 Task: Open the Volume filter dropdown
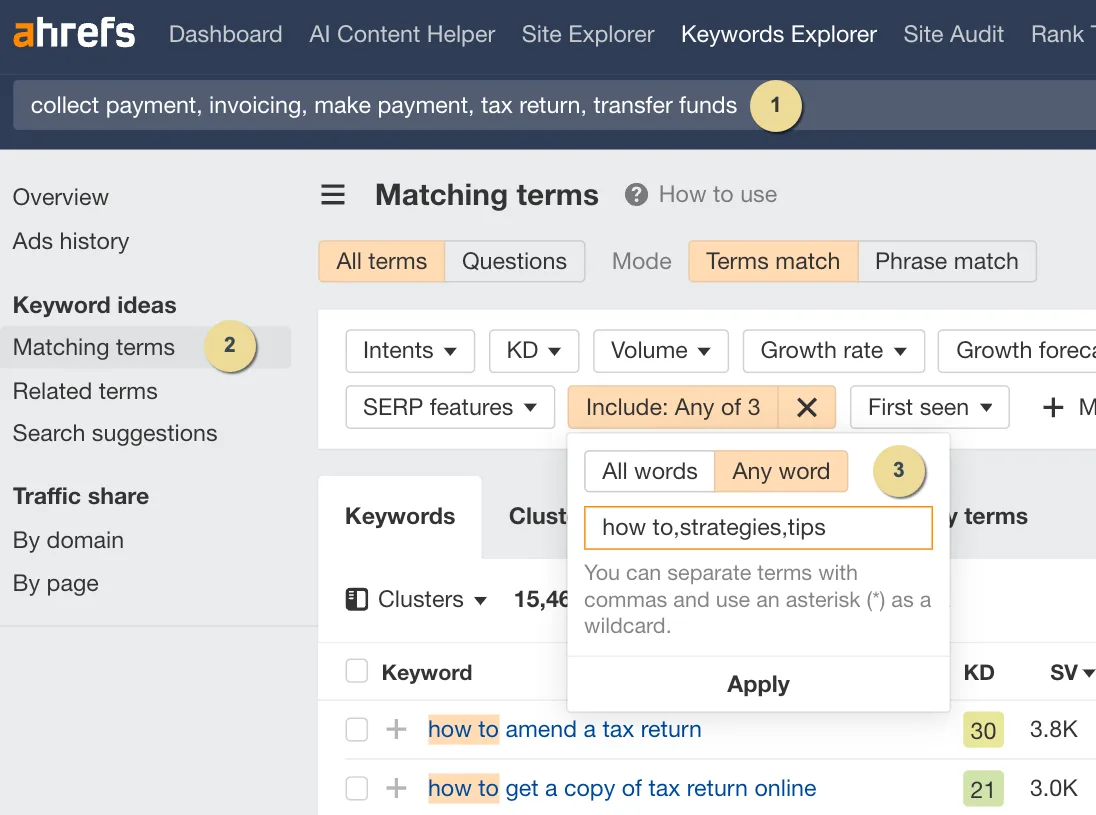click(x=661, y=350)
